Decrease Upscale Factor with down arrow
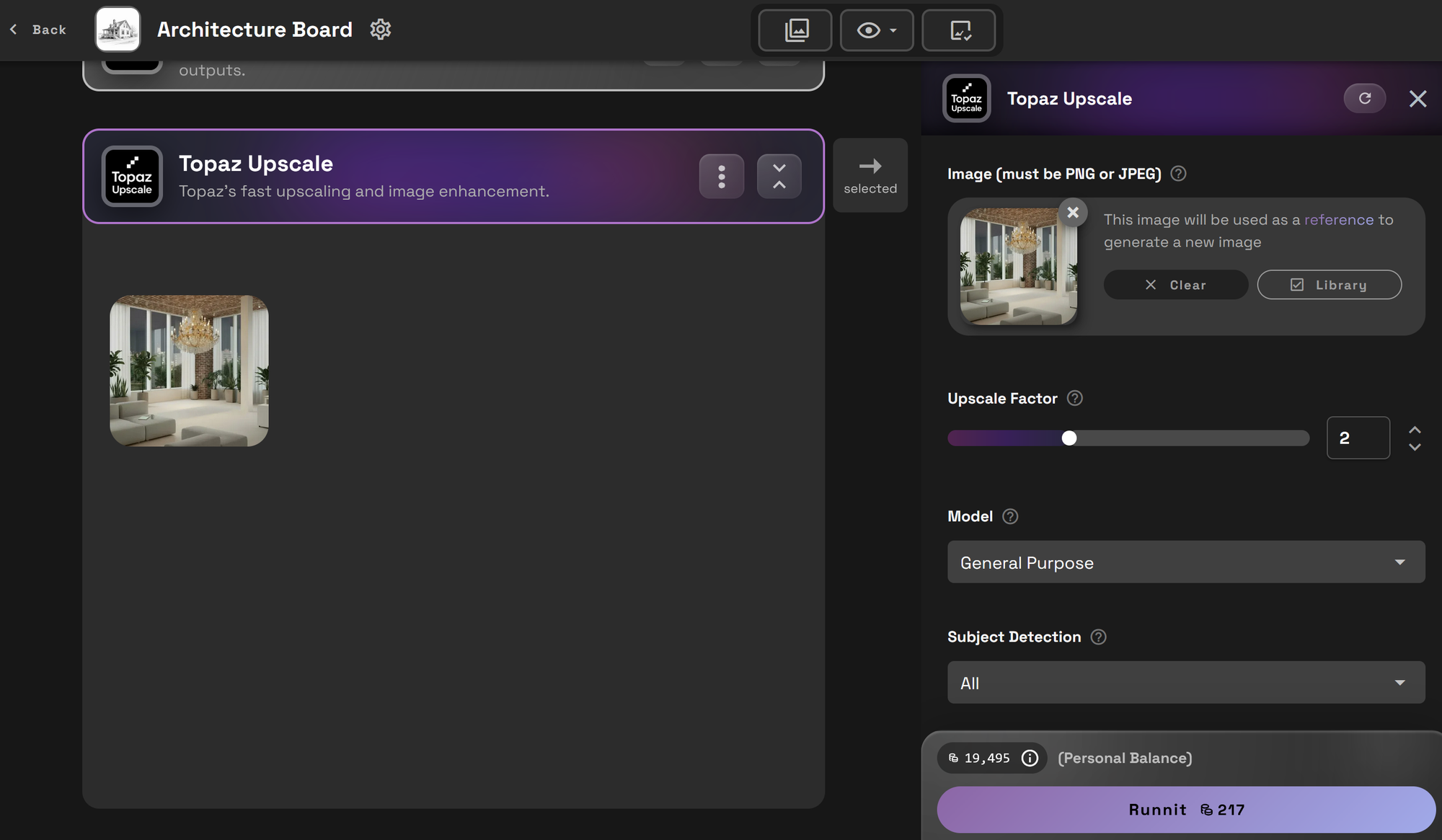 tap(1415, 447)
